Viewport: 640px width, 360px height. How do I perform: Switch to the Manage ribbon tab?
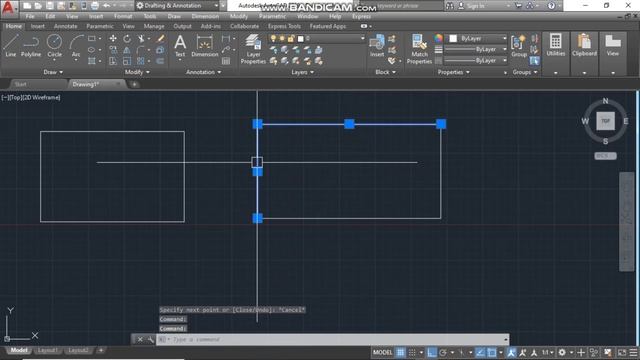tap(154, 26)
